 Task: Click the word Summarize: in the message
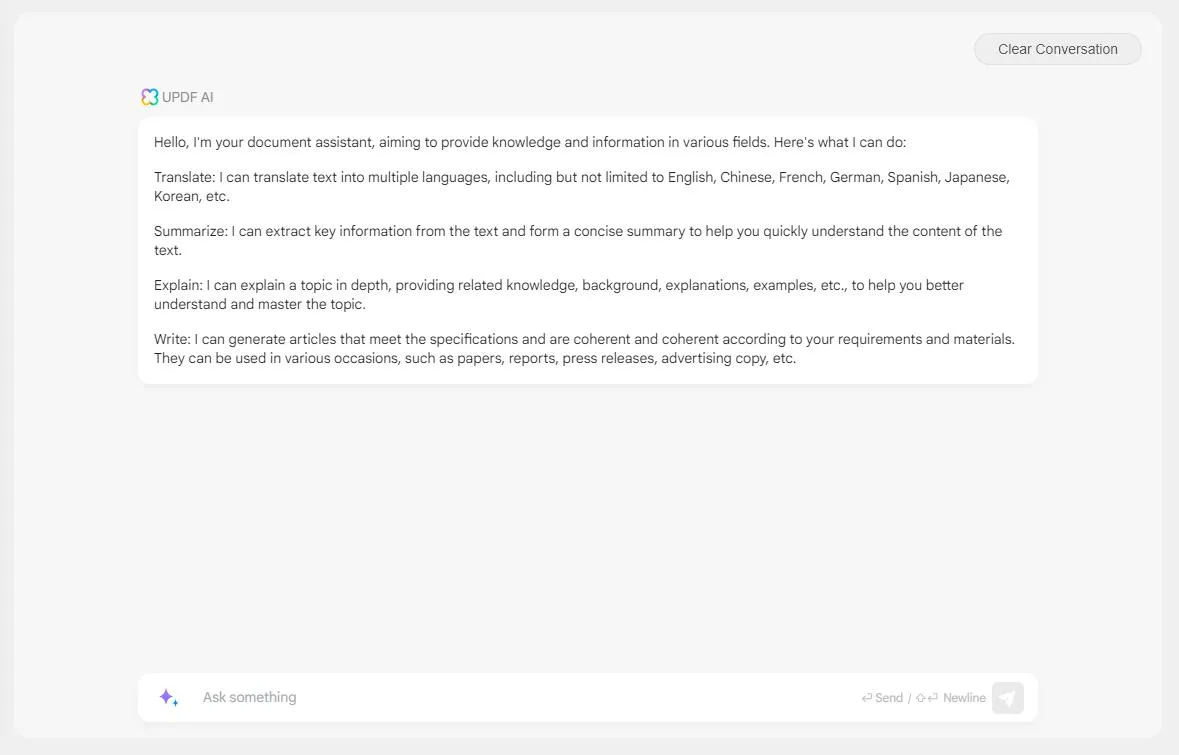coord(190,232)
